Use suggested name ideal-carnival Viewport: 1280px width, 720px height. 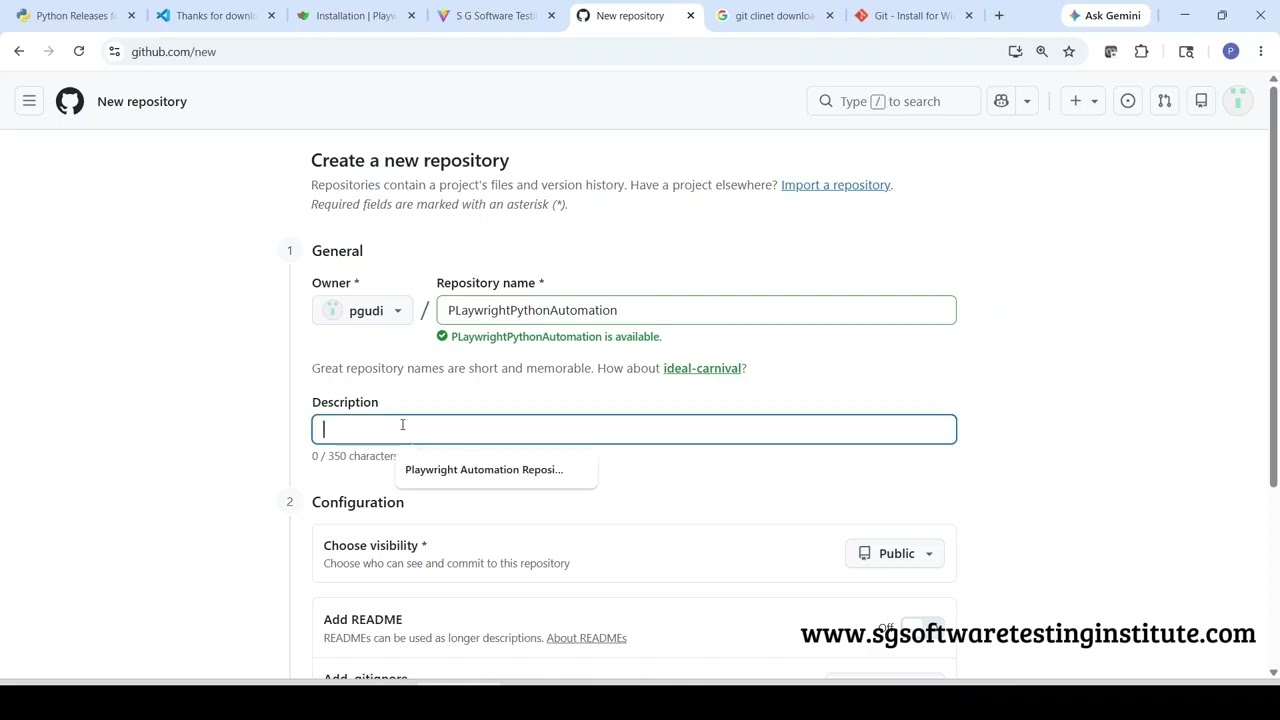coord(702,368)
